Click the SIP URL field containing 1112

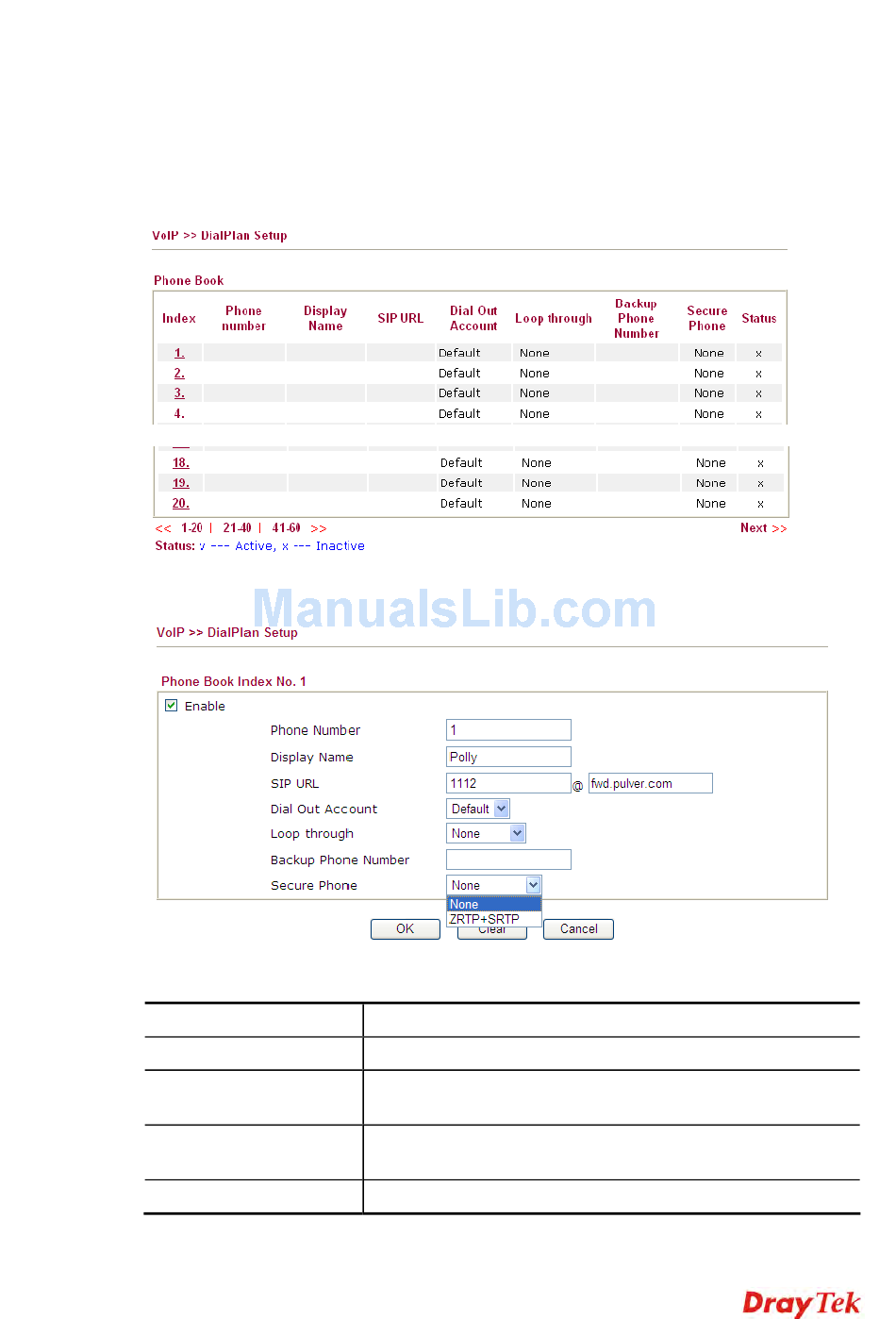tap(508, 783)
